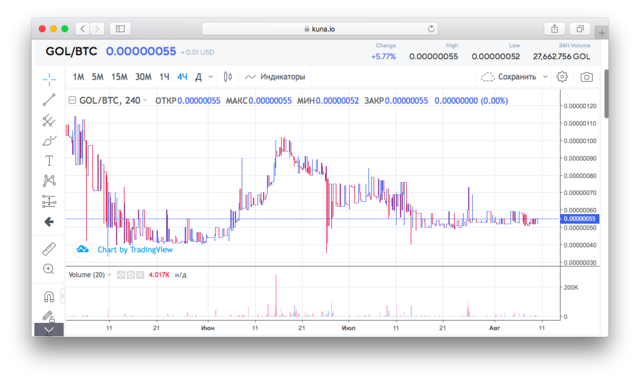The width and height of the screenshot is (640, 382).
Task: Open the Индикаторы indicators menu
Action: [x=275, y=77]
